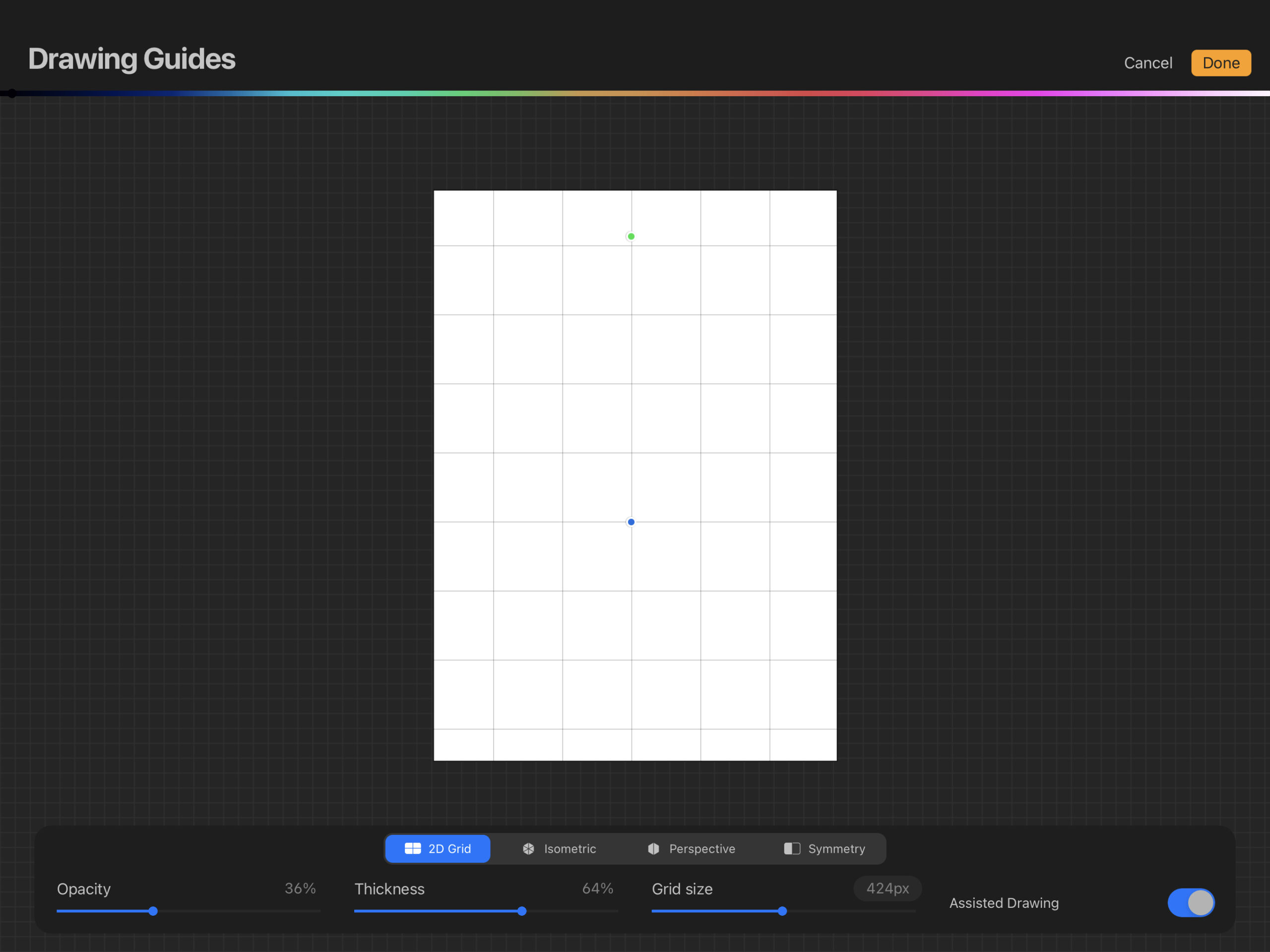Cancel the drawing guide changes
The image size is (1270, 952).
click(x=1147, y=63)
